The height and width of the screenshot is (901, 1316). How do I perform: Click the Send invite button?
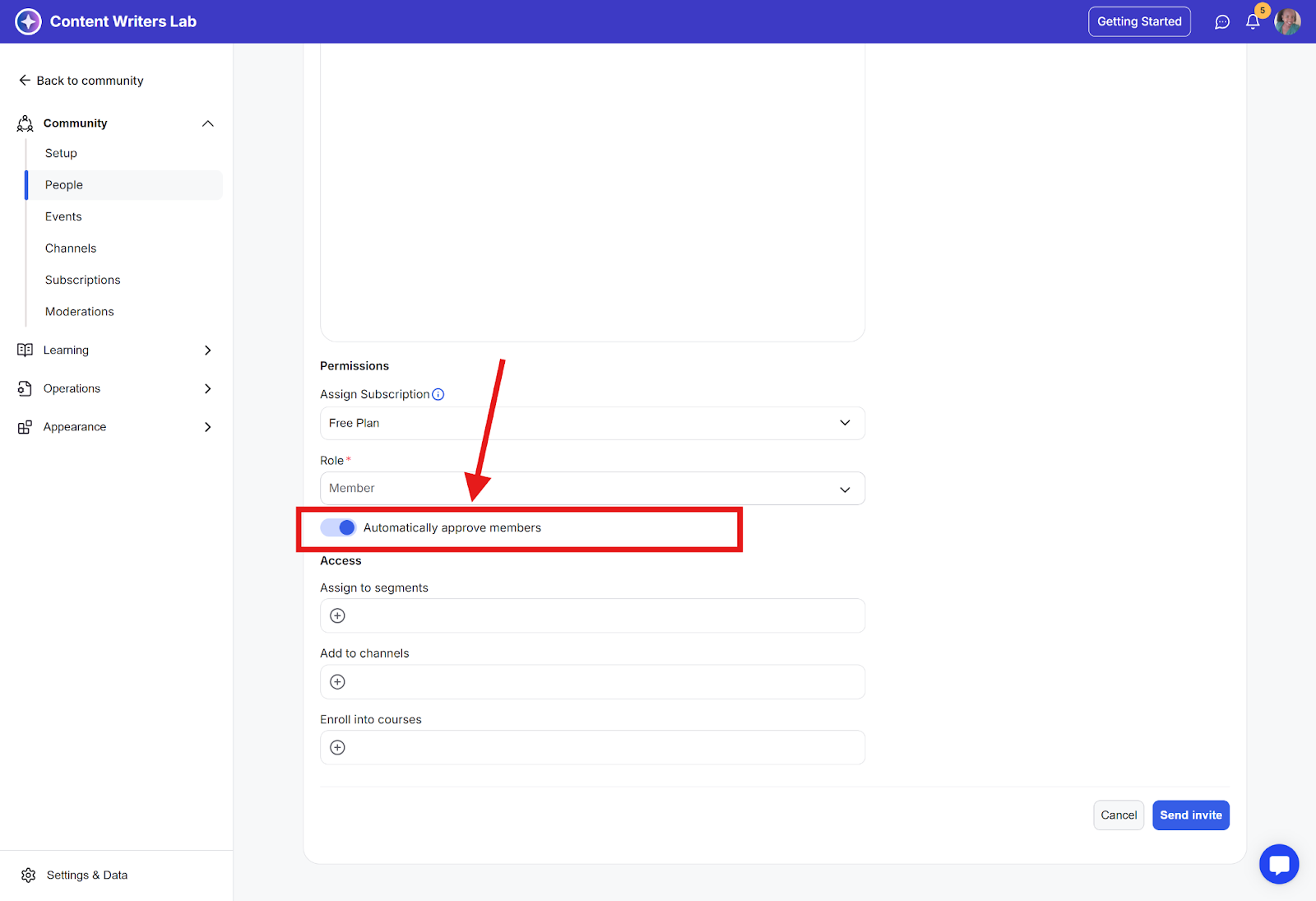click(1191, 815)
